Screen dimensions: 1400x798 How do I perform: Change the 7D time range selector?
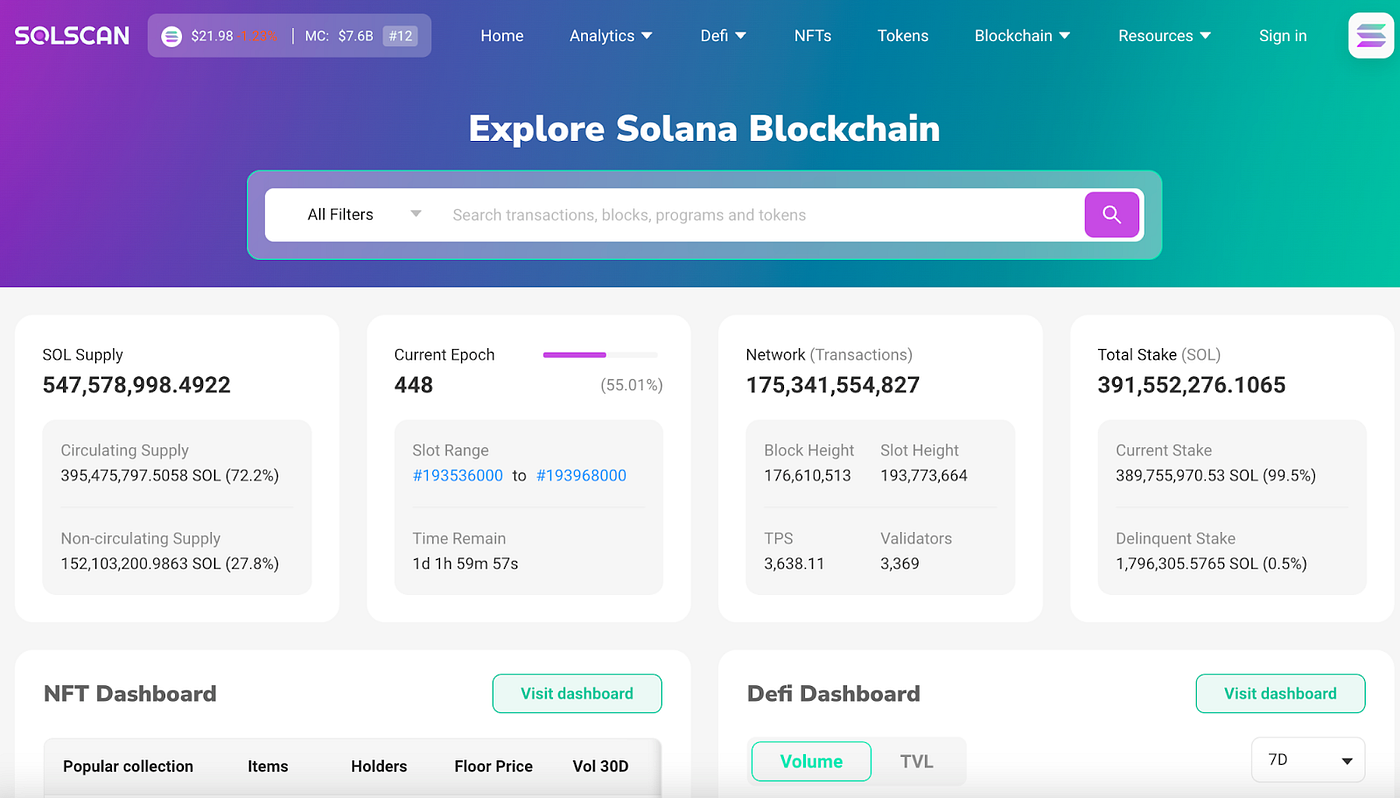point(1307,759)
